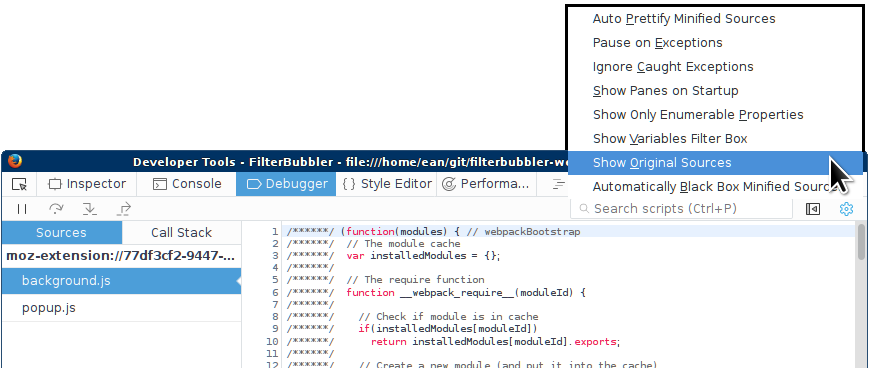Enable Show Original Sources option
The width and height of the screenshot is (878, 368).
pos(715,163)
